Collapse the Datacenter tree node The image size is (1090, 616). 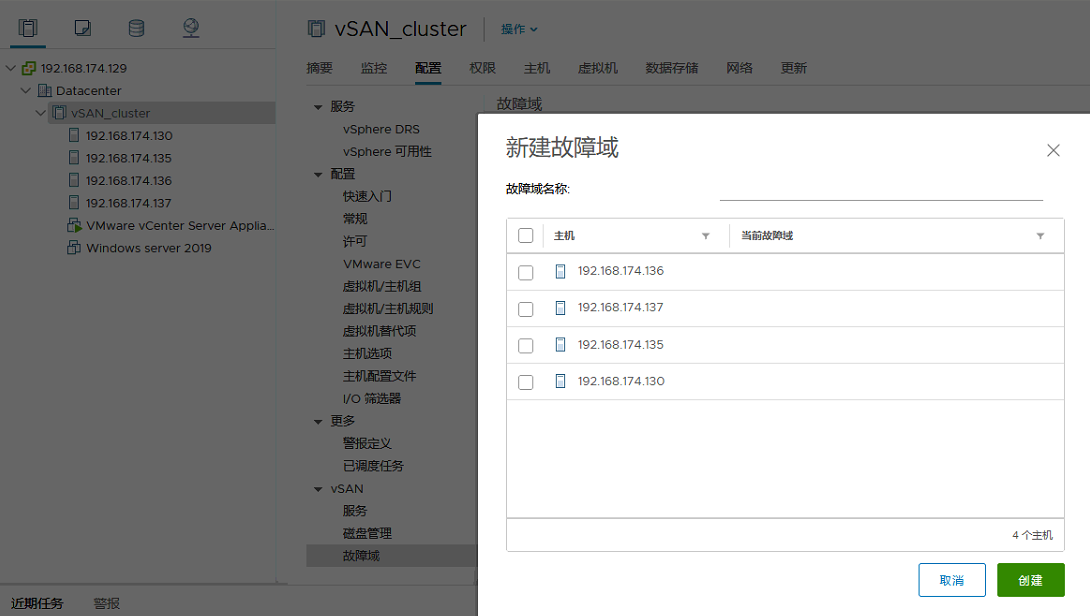coord(26,90)
